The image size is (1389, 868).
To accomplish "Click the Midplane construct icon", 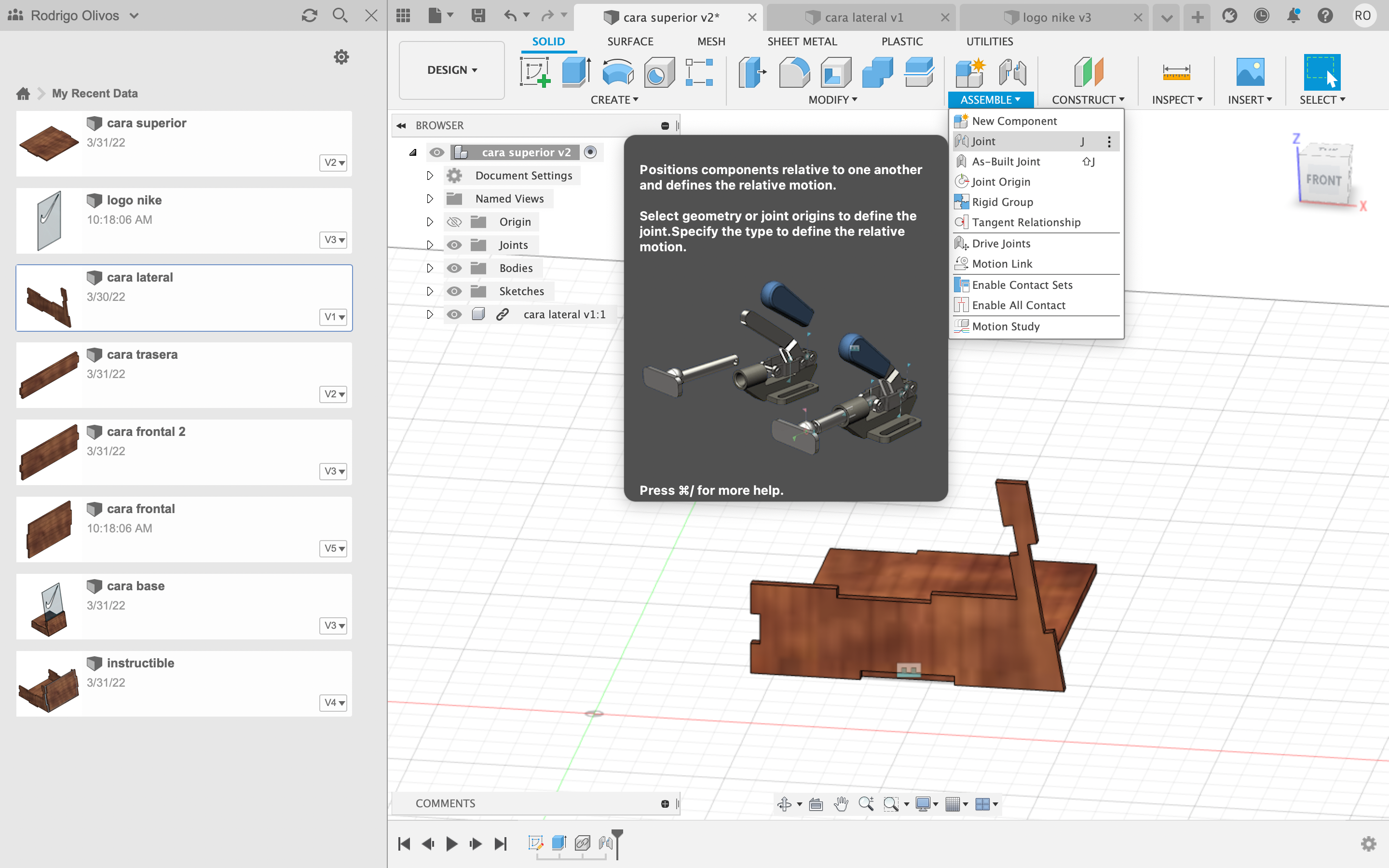I will click(1088, 73).
